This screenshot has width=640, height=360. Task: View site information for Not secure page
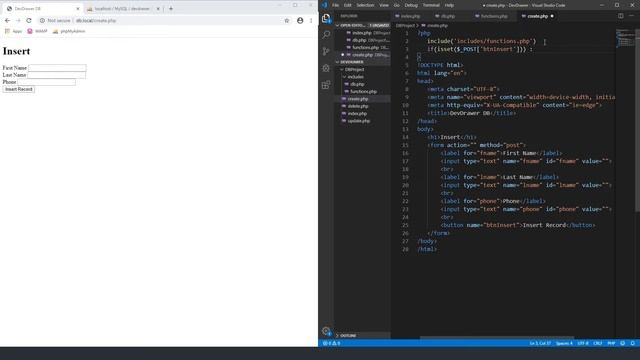click(56, 20)
